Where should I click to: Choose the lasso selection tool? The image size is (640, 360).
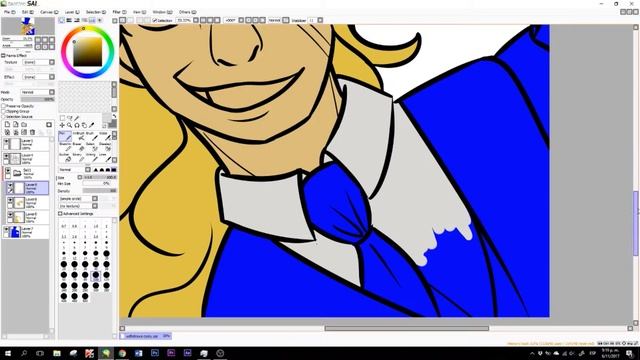click(70, 118)
